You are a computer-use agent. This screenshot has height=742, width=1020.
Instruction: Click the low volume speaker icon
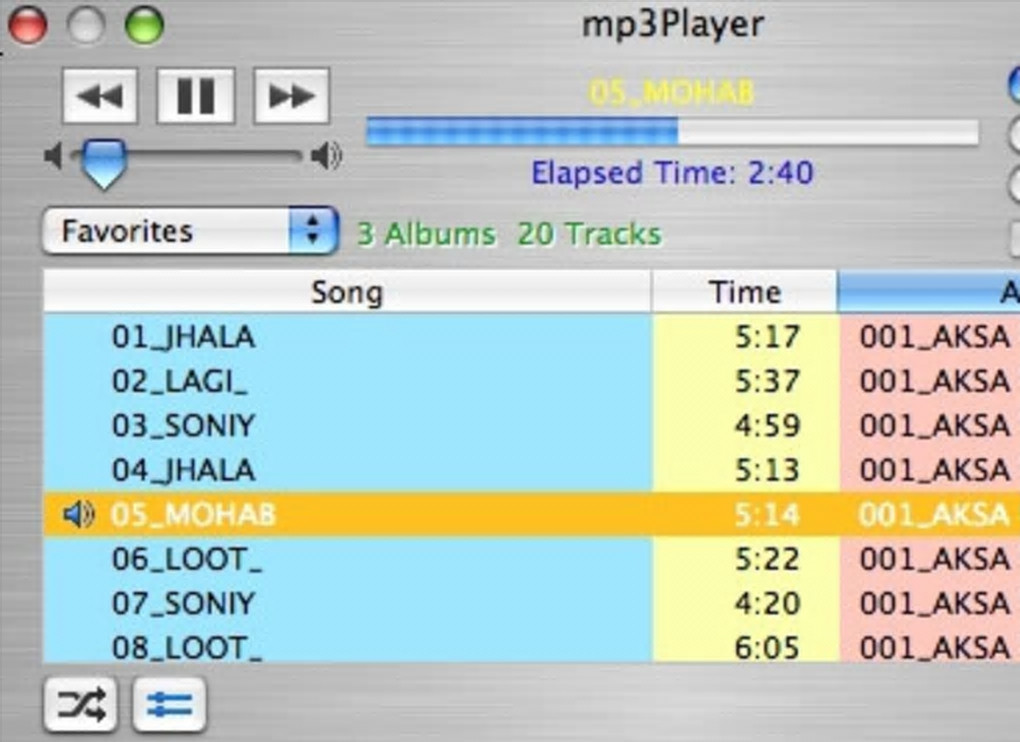pyautogui.click(x=53, y=156)
